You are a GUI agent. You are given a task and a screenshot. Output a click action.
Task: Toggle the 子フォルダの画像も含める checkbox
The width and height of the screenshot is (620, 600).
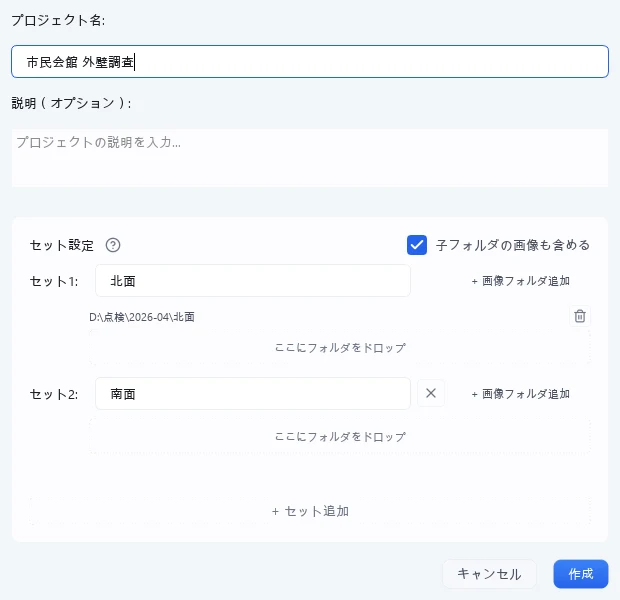pos(417,245)
